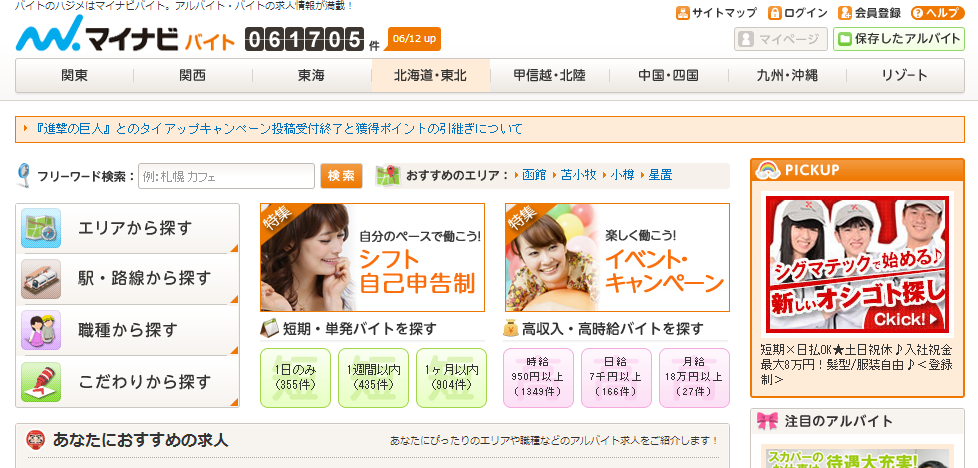Screen dimensions: 978x468
Task: Select the 北海道・東北 region tab
Action: click(x=430, y=76)
